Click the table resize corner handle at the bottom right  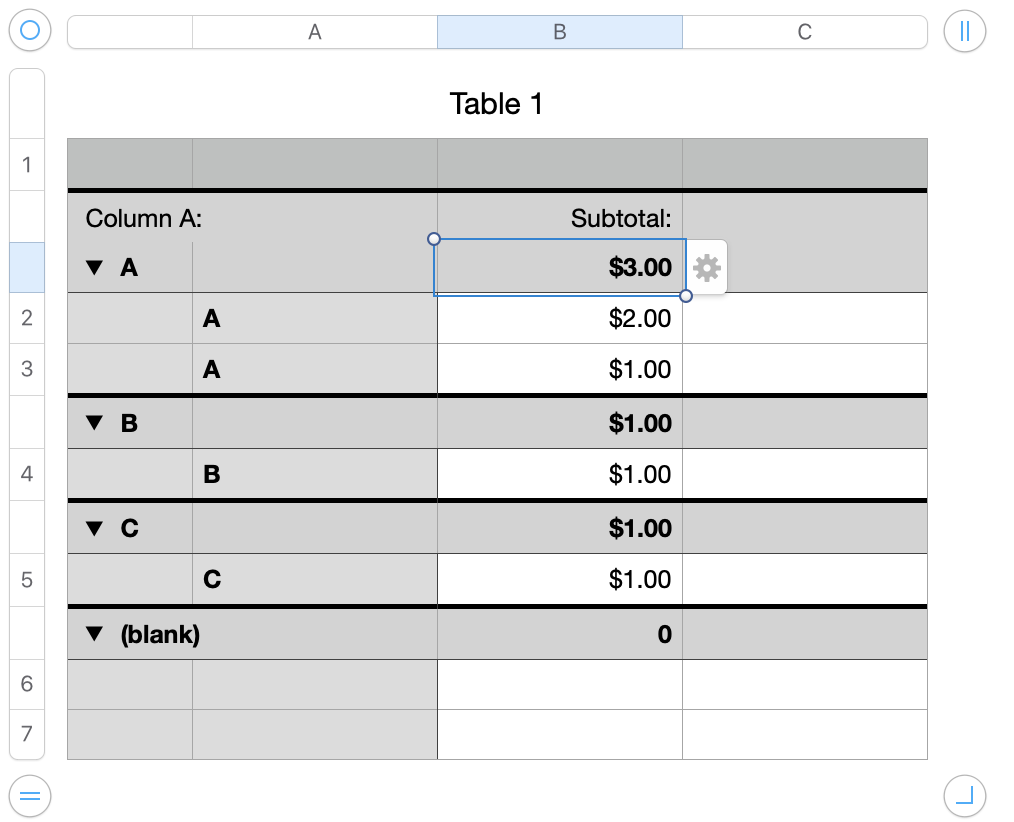[964, 796]
